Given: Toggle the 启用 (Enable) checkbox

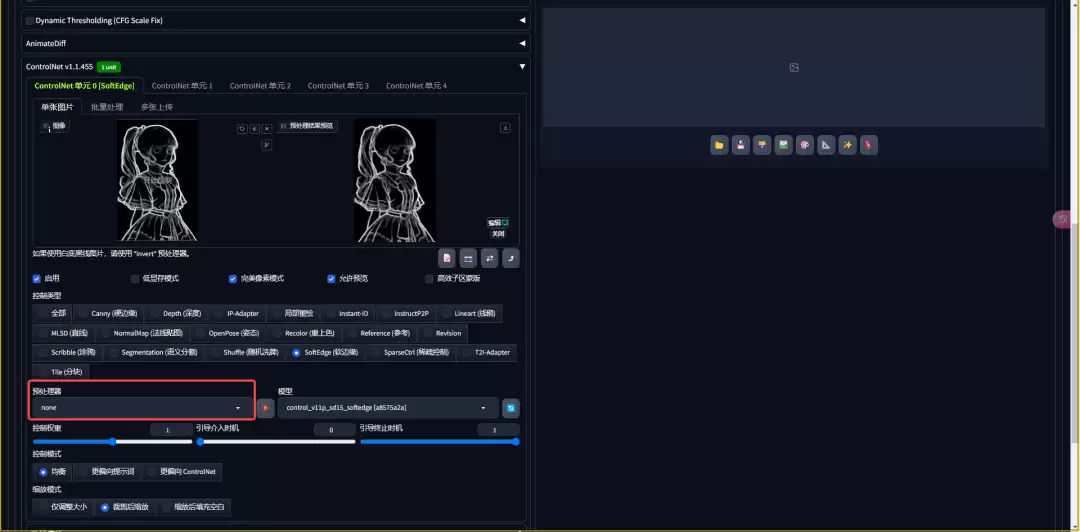Looking at the screenshot, I should 37,279.
